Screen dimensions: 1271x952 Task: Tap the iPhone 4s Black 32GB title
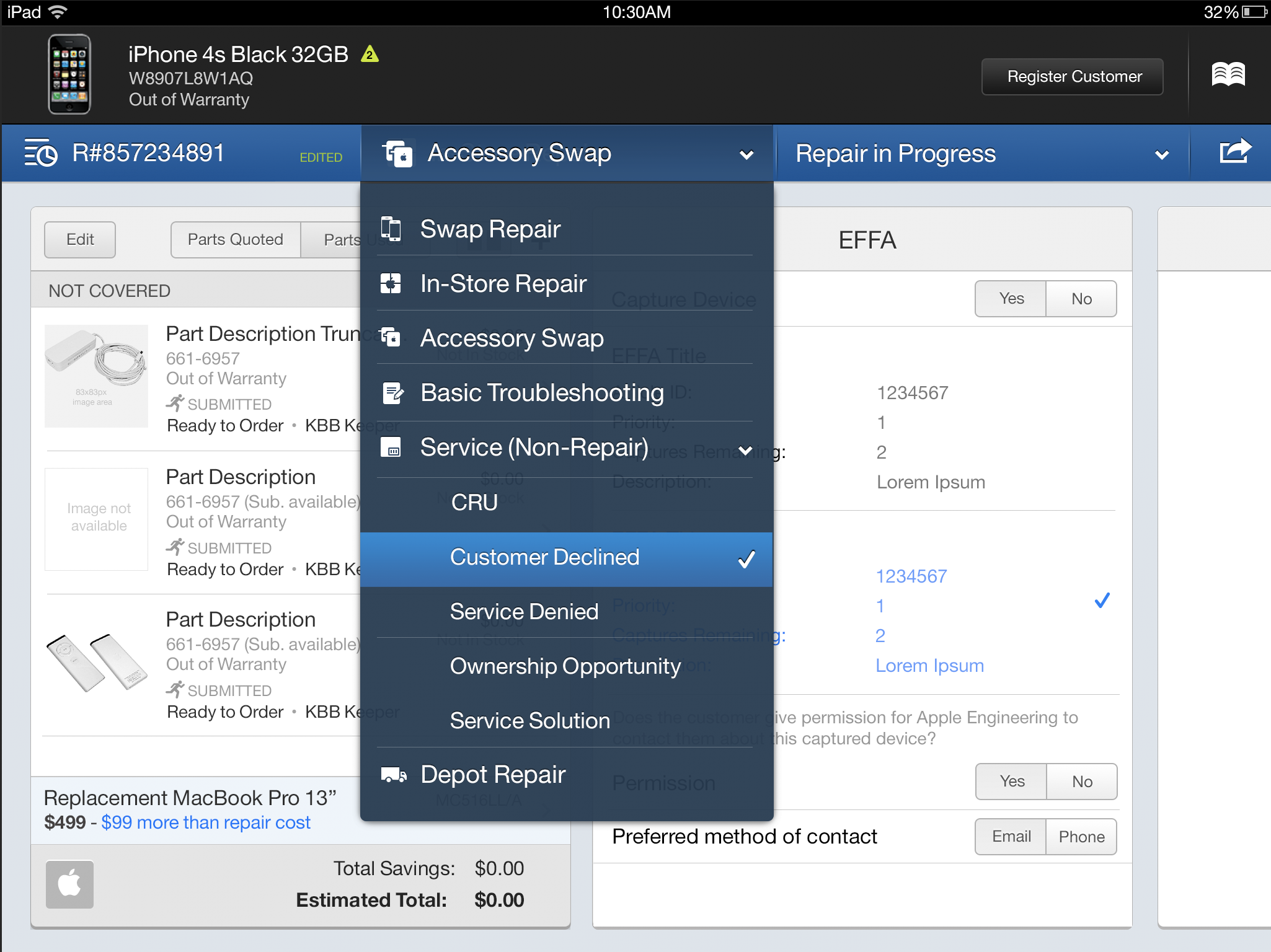(238, 55)
